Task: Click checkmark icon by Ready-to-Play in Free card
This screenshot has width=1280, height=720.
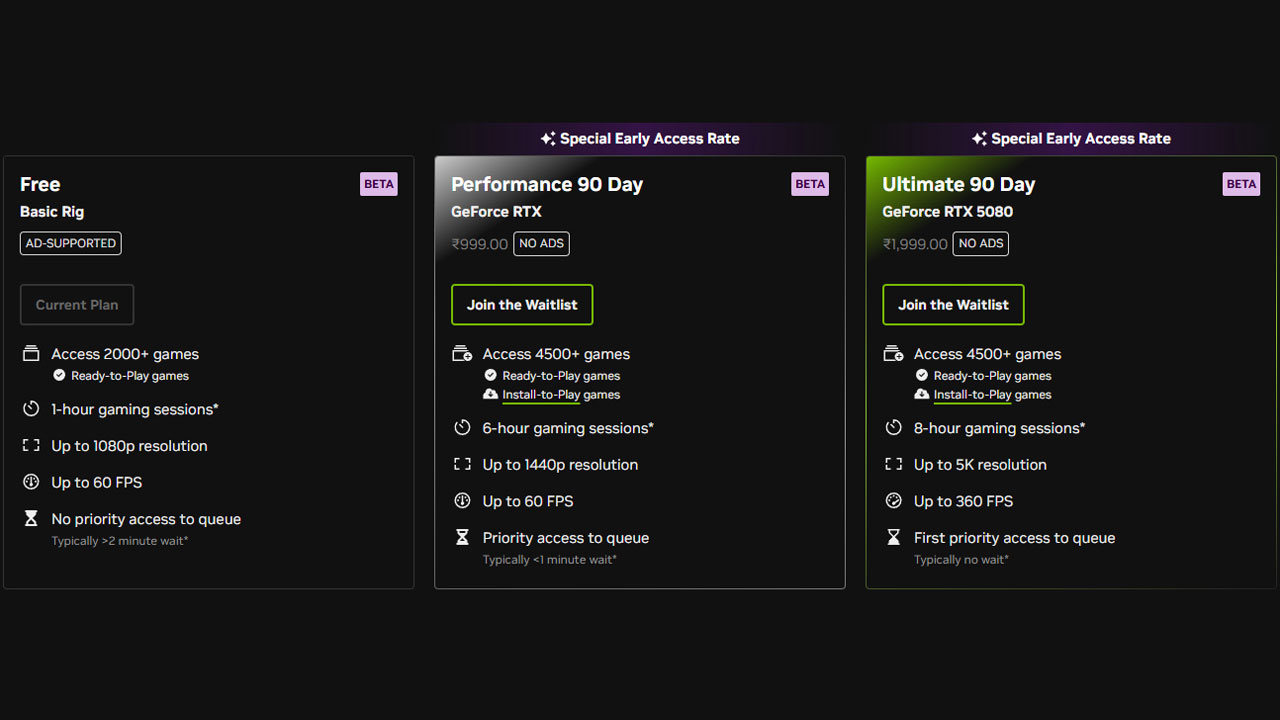Action: [x=59, y=376]
